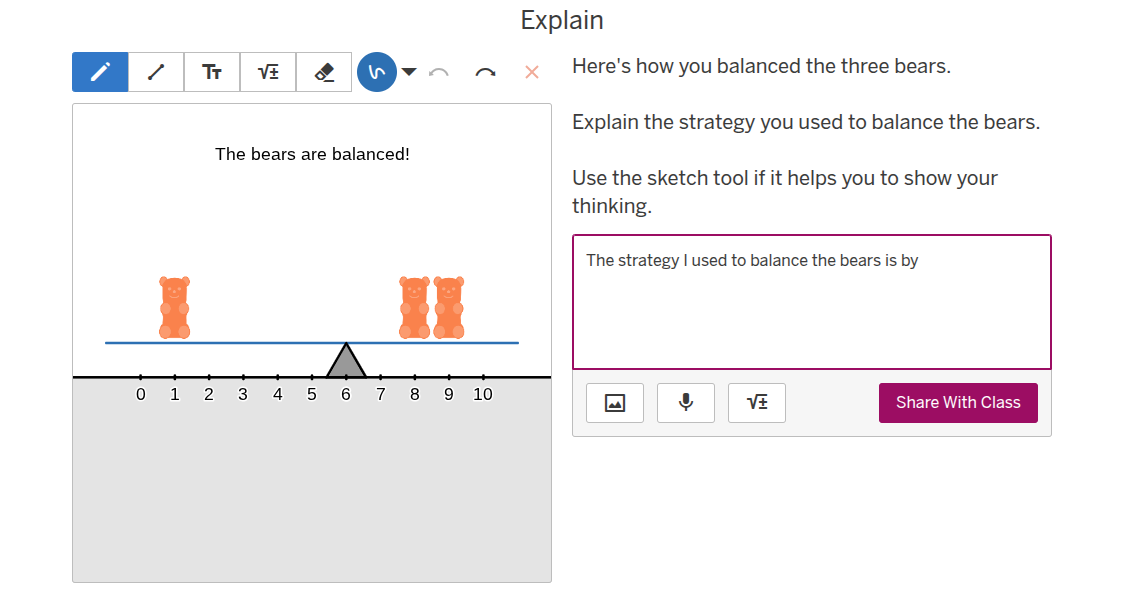Select the line drawing tool
Screen dimensions: 1141x606
pyautogui.click(x=156, y=72)
